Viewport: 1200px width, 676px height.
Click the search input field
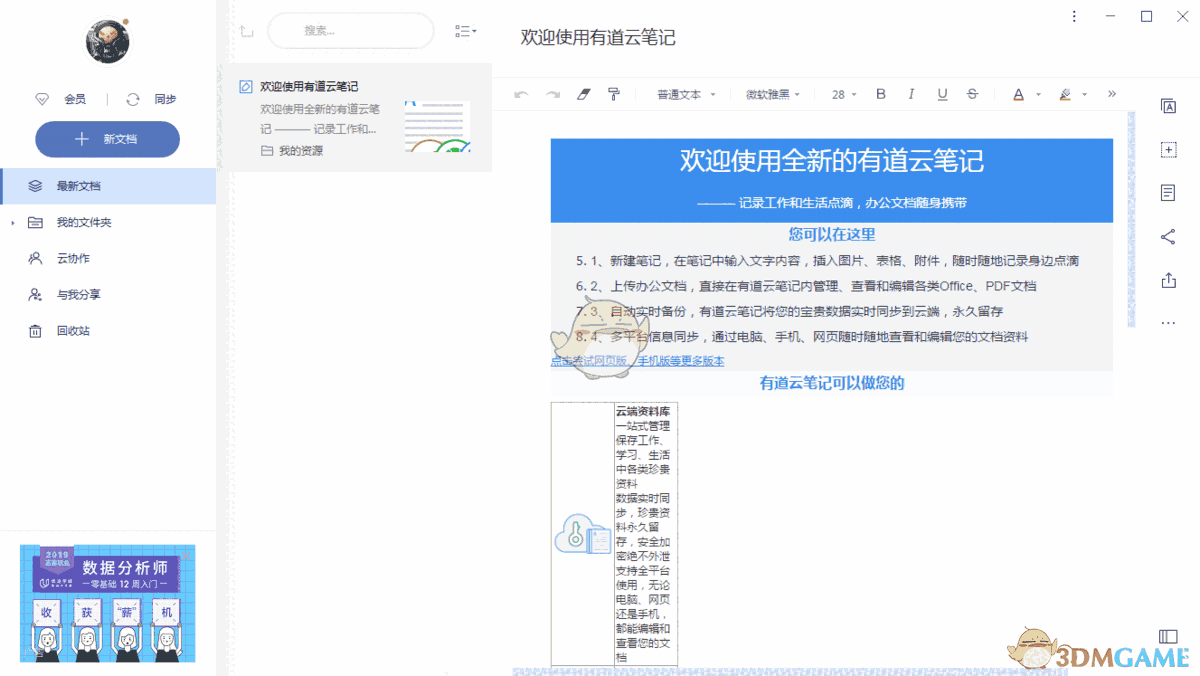coord(350,31)
